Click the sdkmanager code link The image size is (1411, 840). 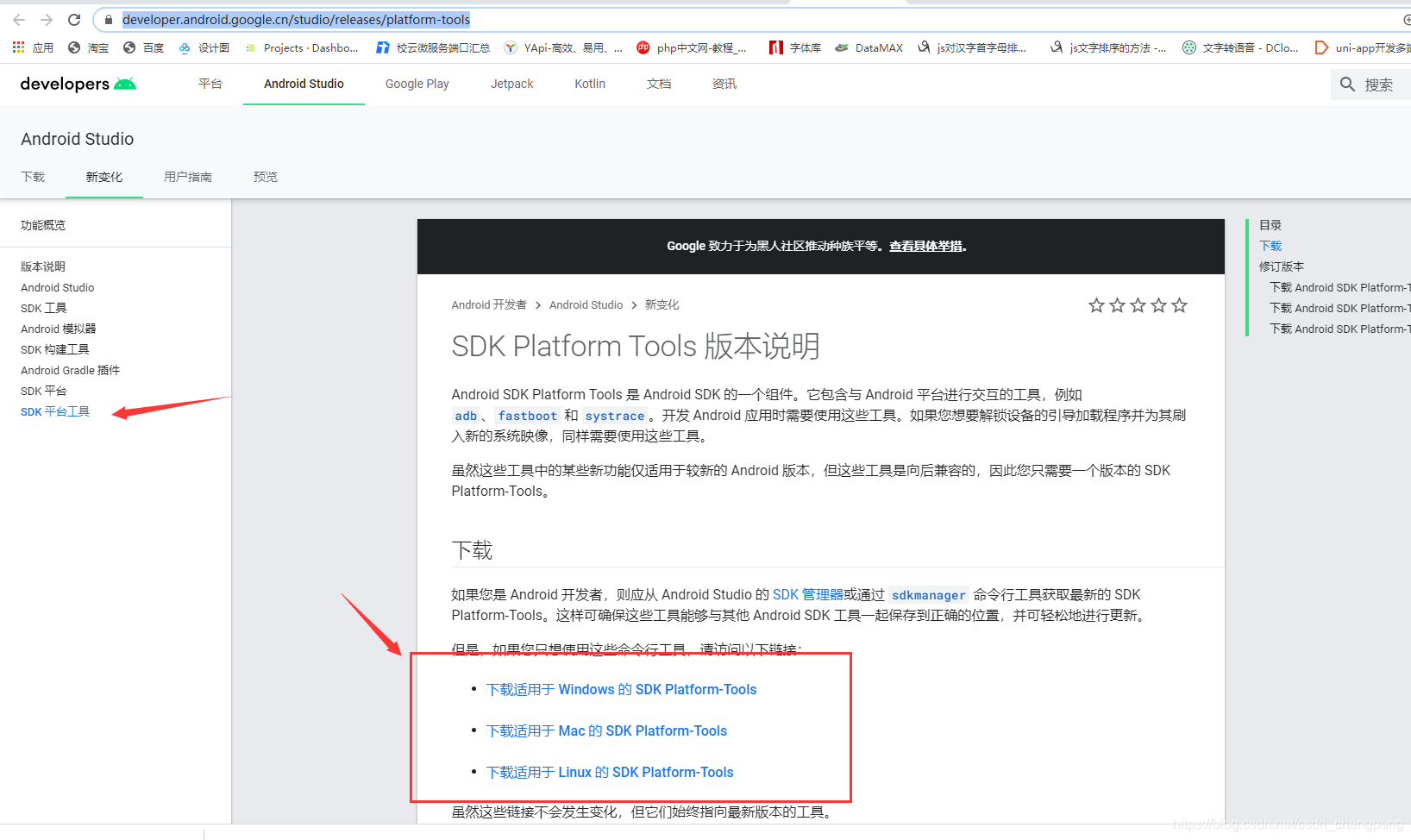point(929,595)
